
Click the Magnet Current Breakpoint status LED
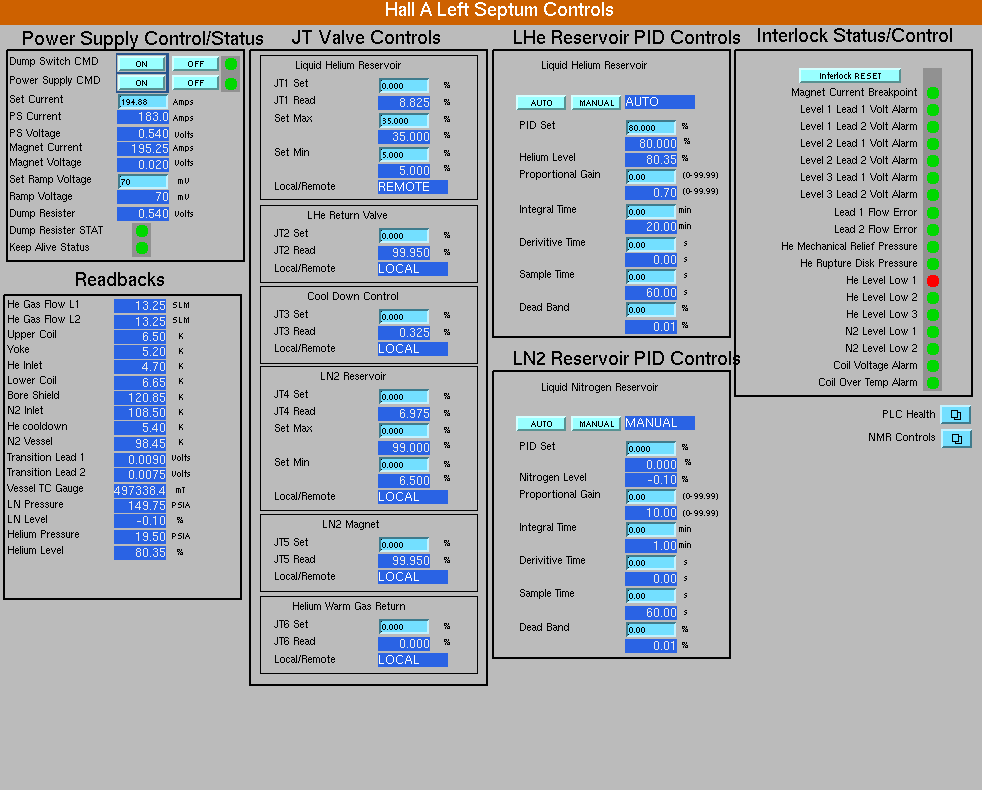pyautogui.click(x=933, y=93)
